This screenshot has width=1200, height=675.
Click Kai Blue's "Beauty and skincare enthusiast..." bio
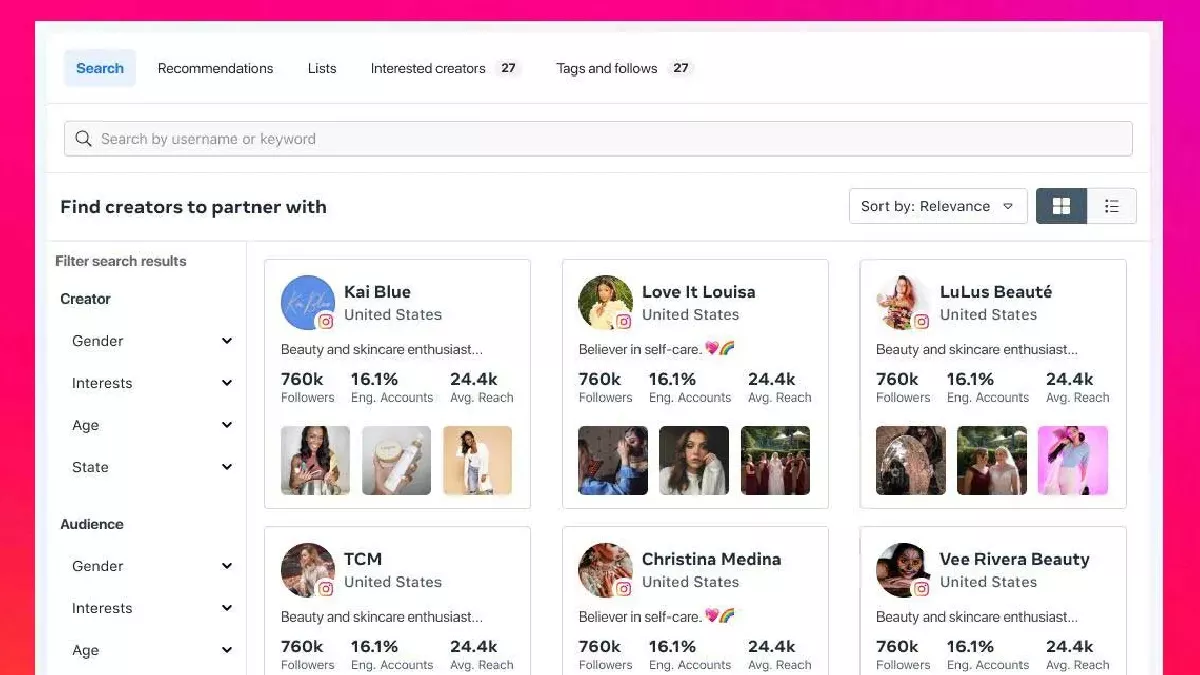(382, 350)
